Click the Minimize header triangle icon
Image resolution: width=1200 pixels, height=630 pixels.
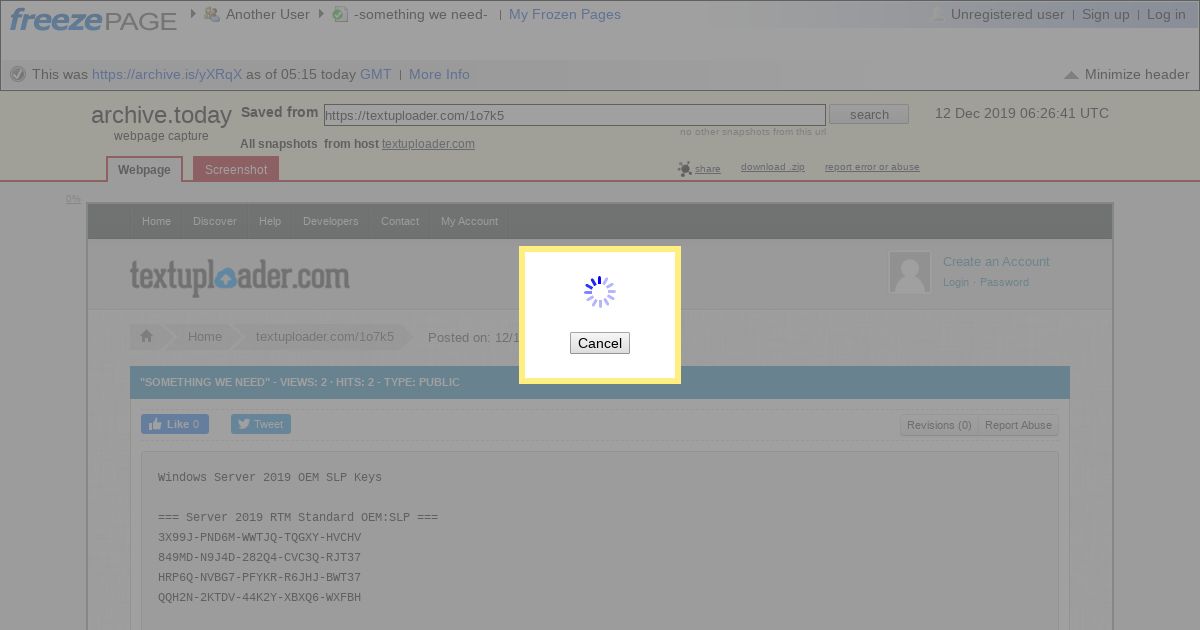click(x=1071, y=75)
